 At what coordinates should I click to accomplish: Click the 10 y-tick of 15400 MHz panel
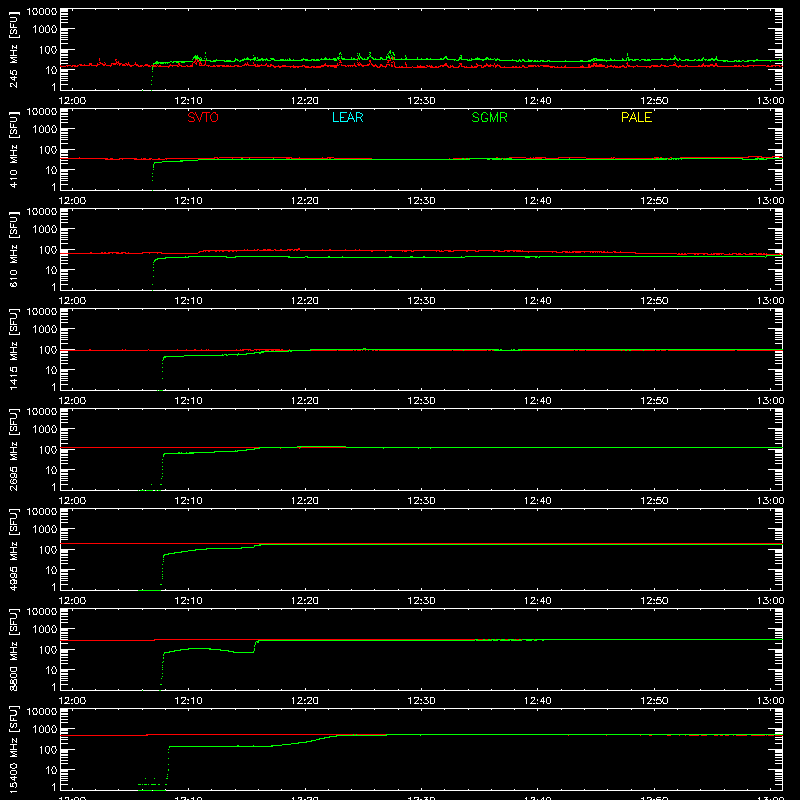[x=51, y=770]
